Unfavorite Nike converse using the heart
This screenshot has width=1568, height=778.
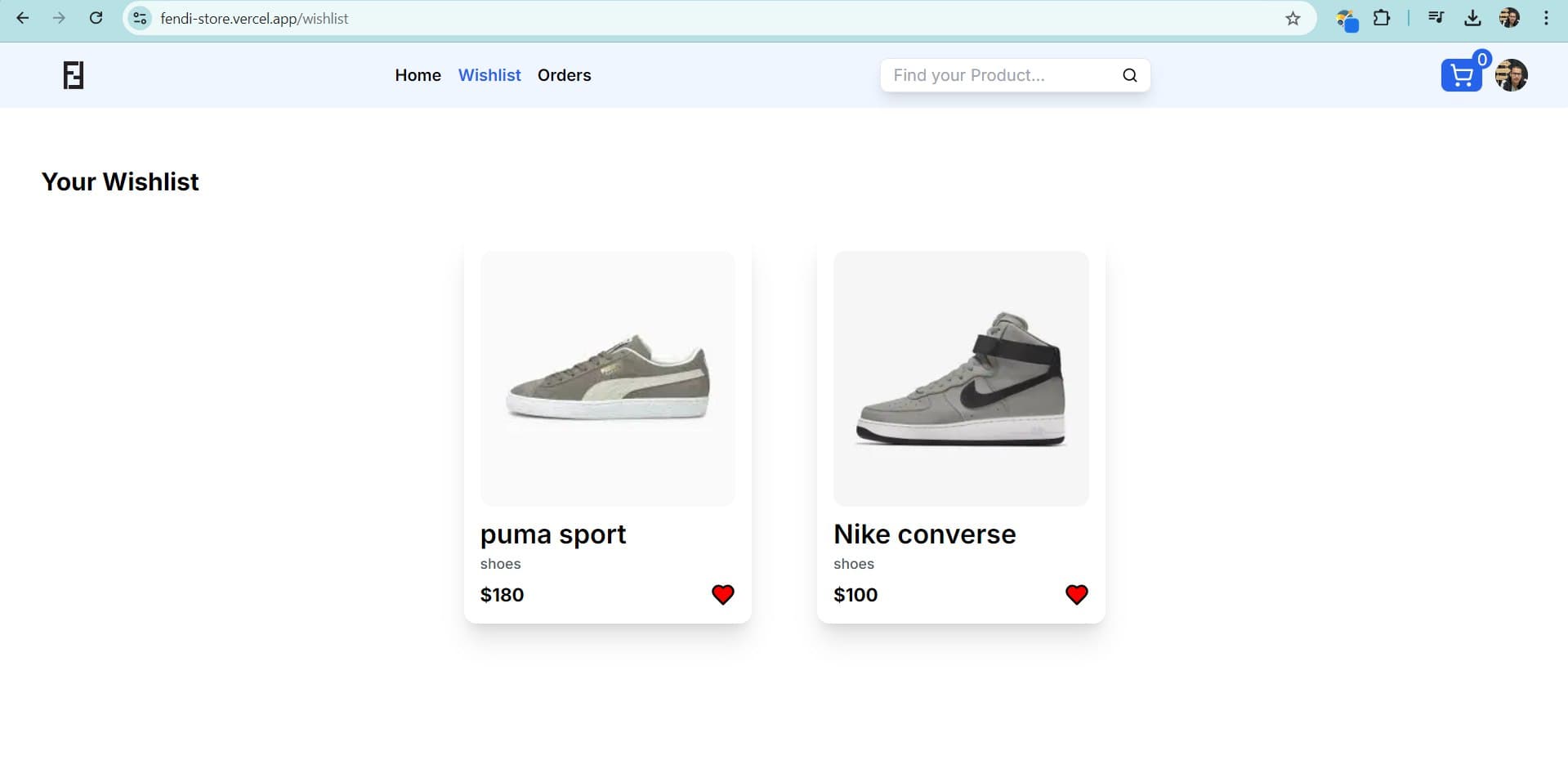[1076, 594]
